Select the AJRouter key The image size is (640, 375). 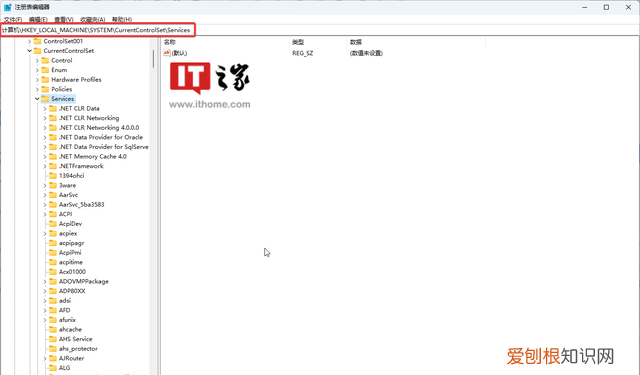pyautogui.click(x=71, y=358)
